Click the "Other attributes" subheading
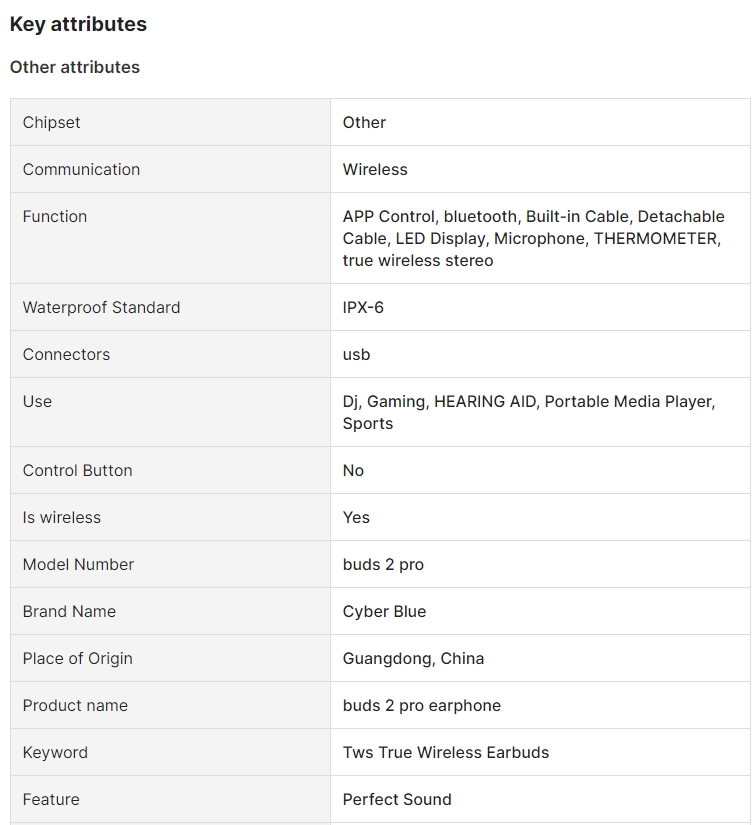The height and width of the screenshot is (825, 754). pyautogui.click(x=75, y=67)
